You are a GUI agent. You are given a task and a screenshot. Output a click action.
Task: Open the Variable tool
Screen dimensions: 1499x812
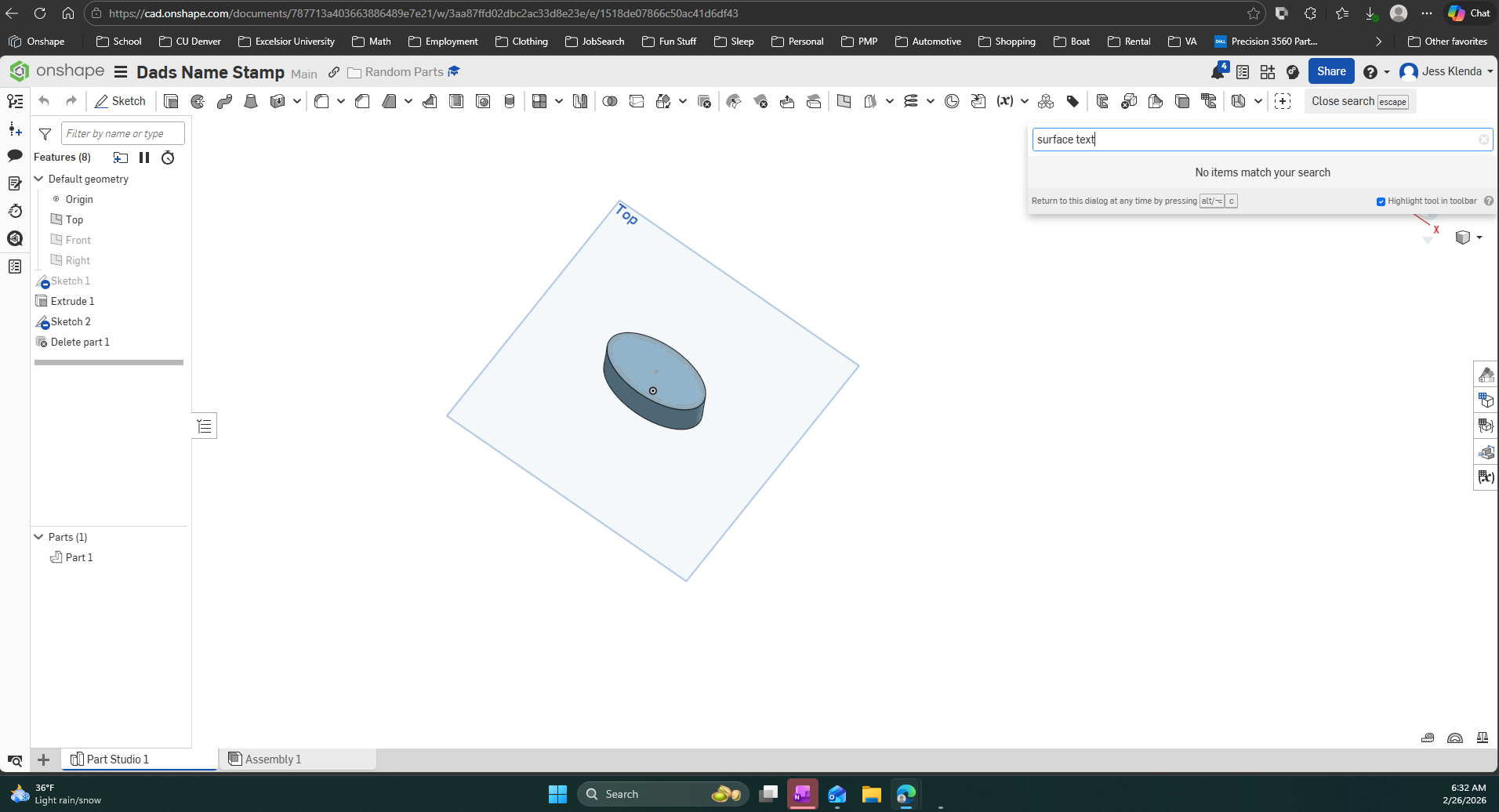tap(1005, 101)
